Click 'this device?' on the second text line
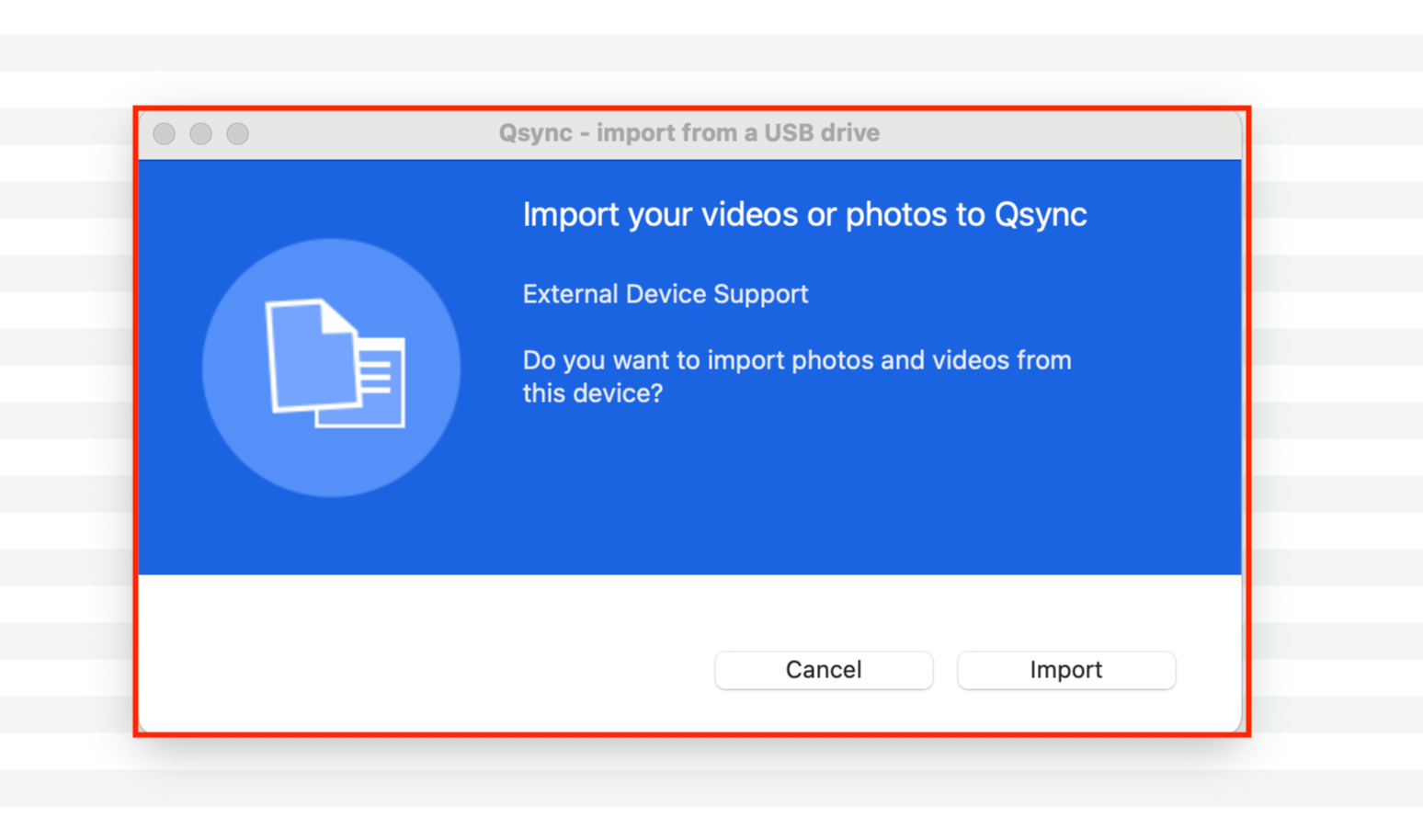The image size is (1423, 840). point(592,393)
